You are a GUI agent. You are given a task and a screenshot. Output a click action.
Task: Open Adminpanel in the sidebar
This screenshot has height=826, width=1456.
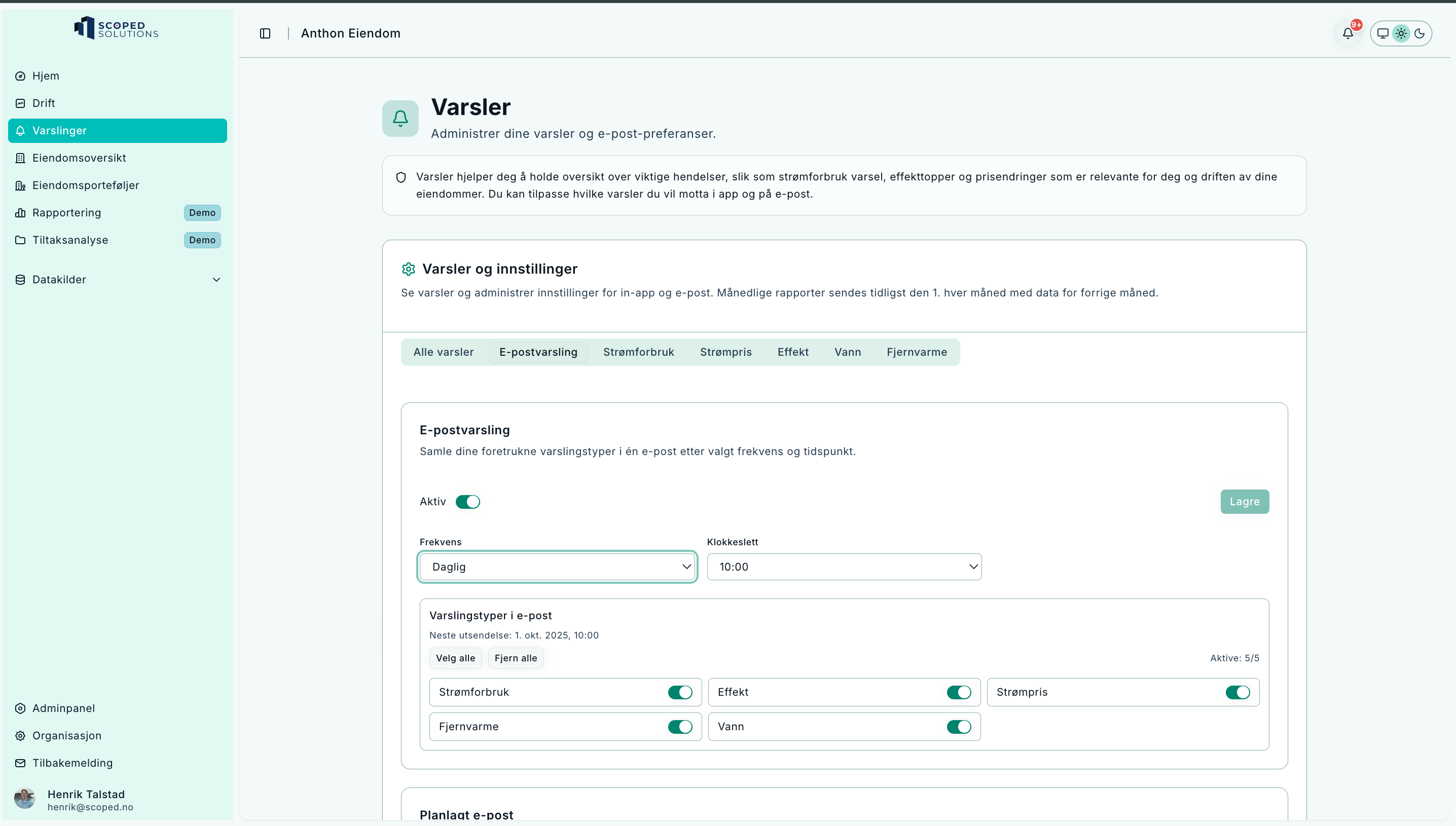(63, 708)
